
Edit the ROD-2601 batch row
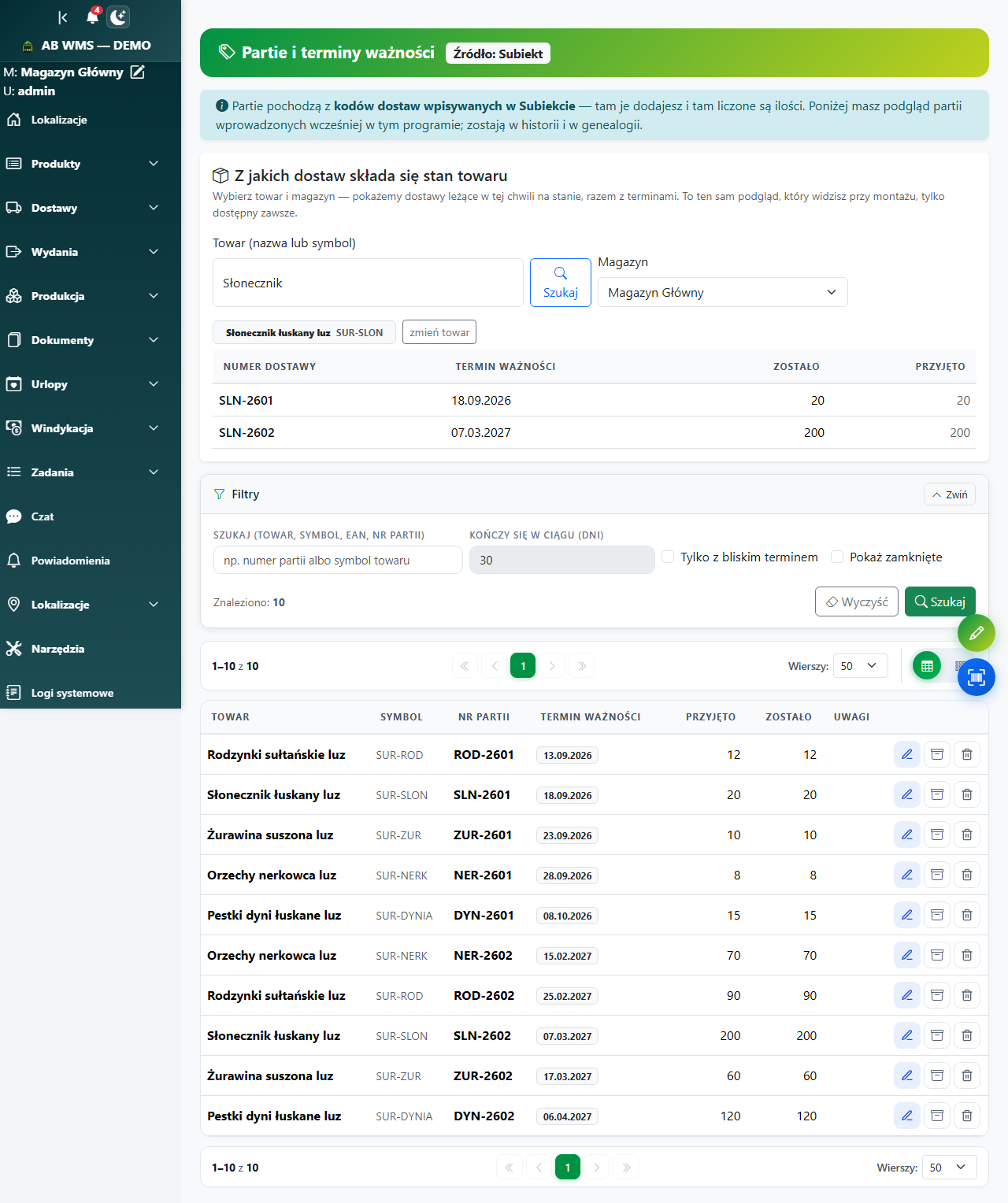pos(907,754)
